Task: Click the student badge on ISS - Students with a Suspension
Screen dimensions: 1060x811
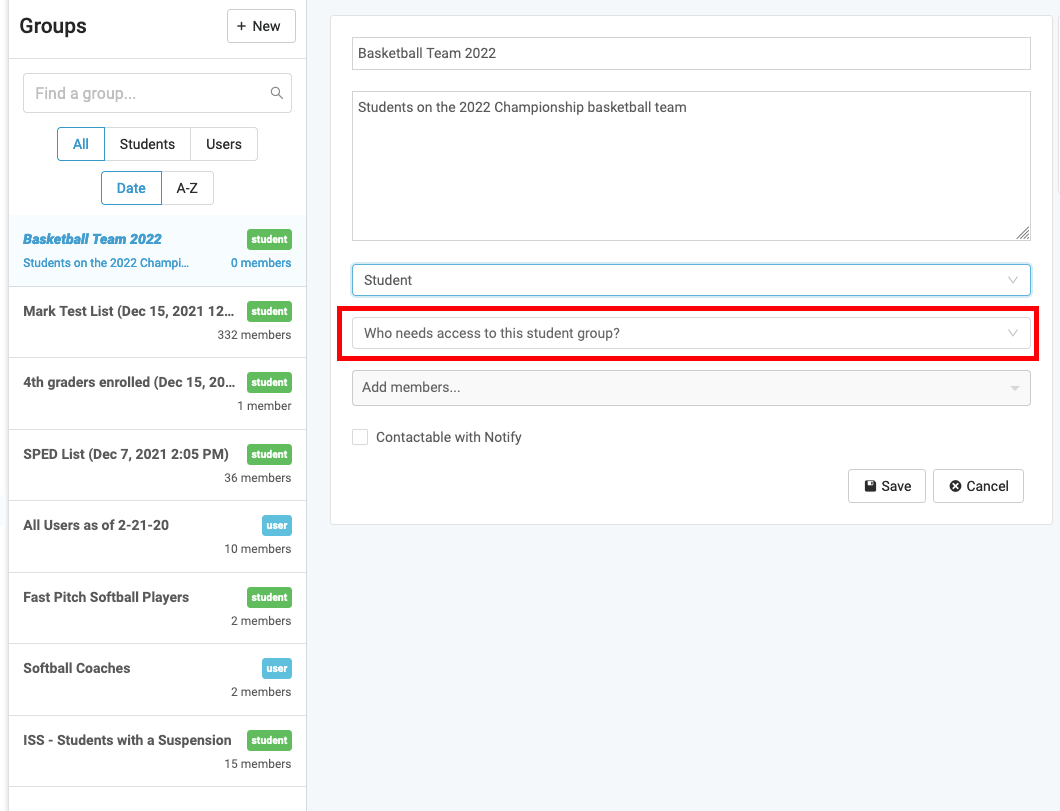Action: [x=269, y=740]
